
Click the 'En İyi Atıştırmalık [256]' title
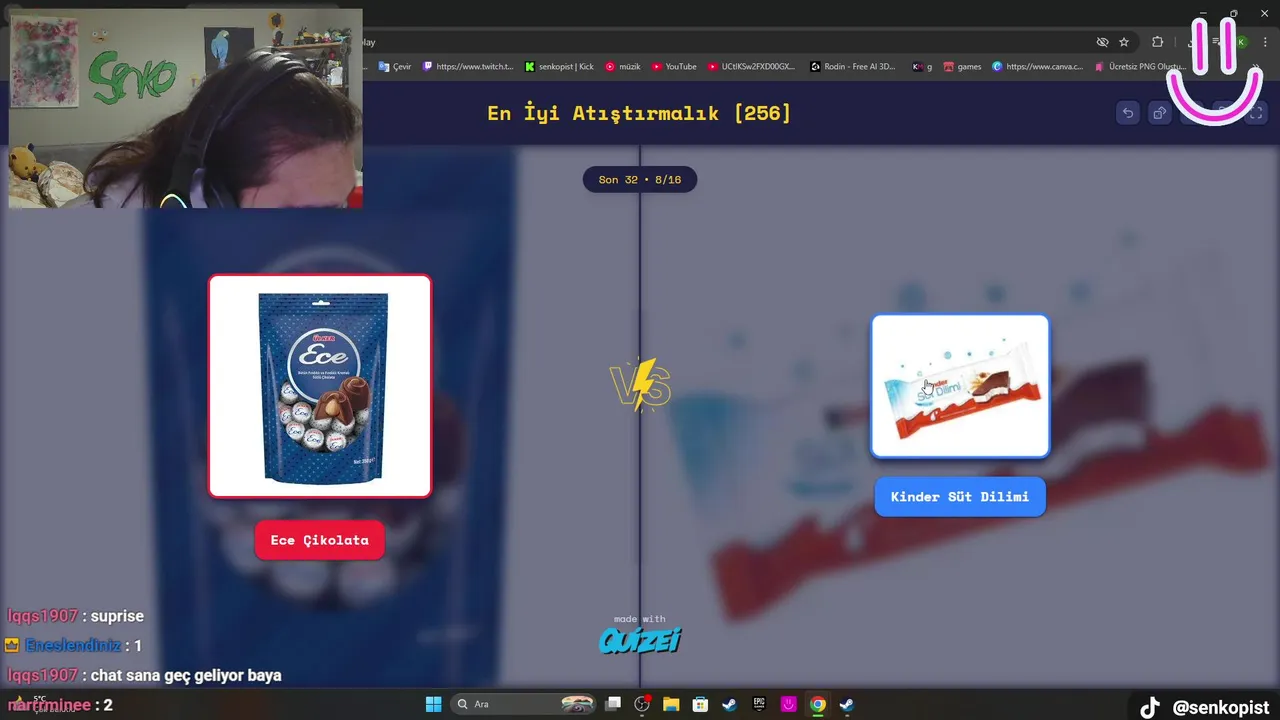pyautogui.click(x=639, y=113)
